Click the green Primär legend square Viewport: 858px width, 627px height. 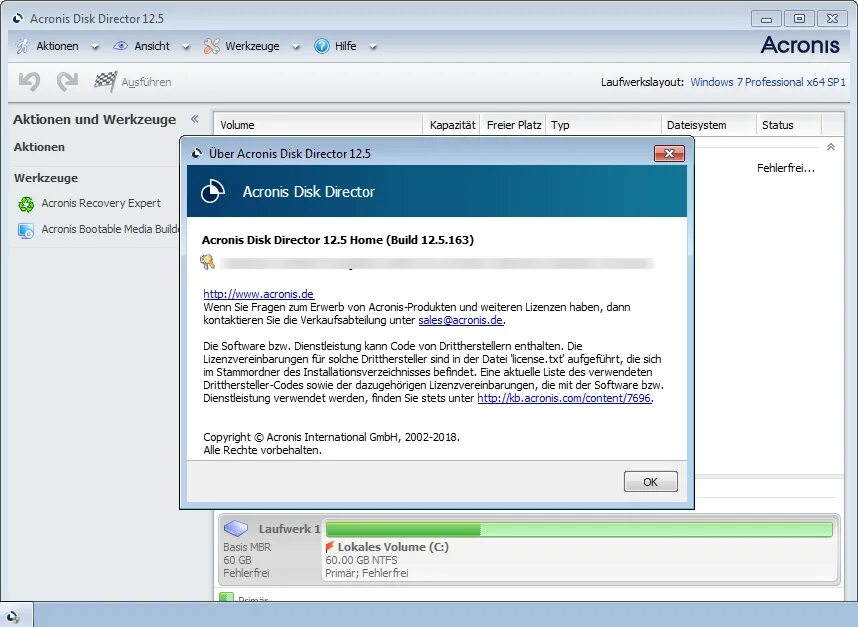point(226,597)
